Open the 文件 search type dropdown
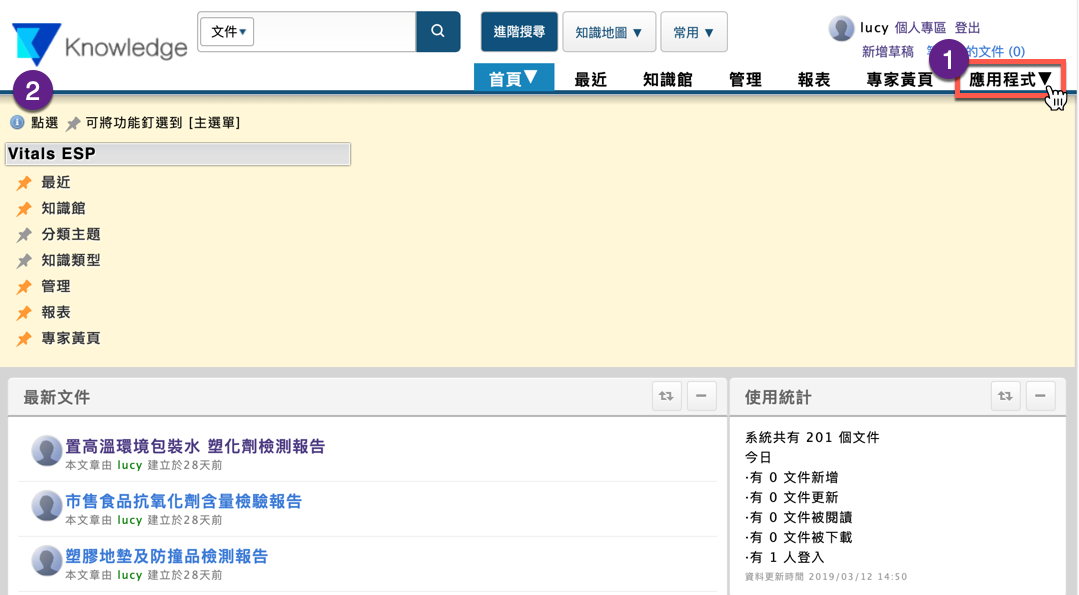 pyautogui.click(x=229, y=32)
